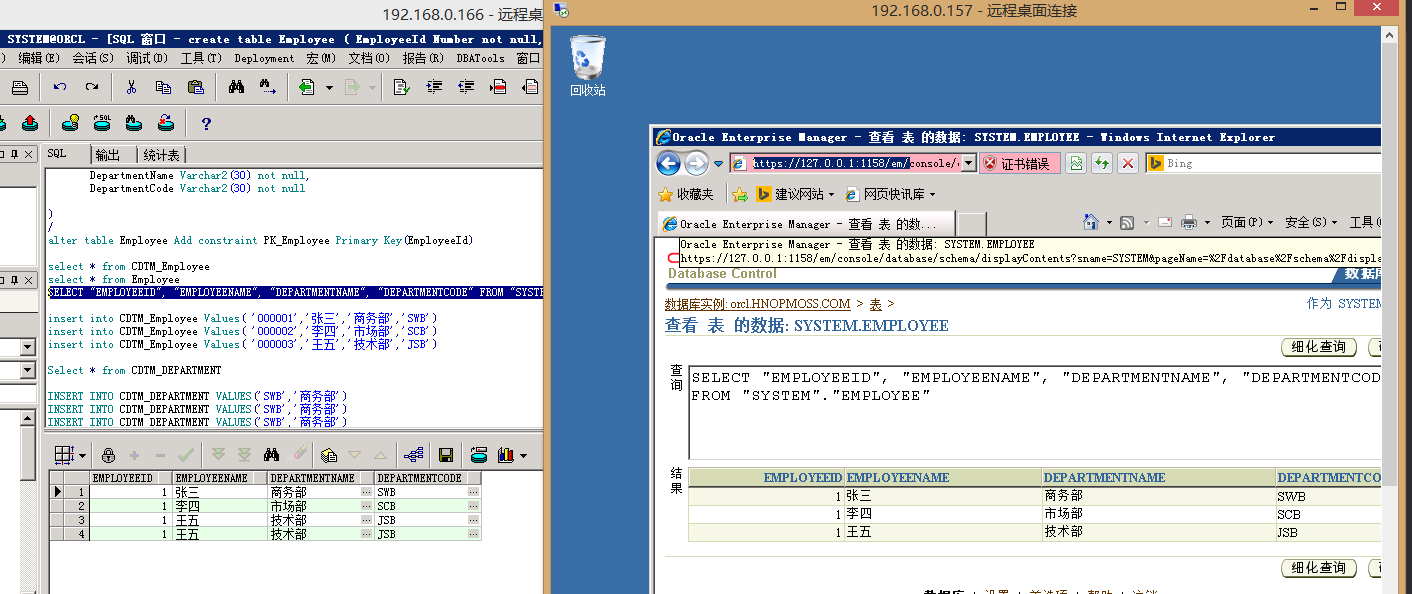The width and height of the screenshot is (1412, 594).
Task: Open the address bar URL dropdown in IE
Action: click(x=969, y=163)
